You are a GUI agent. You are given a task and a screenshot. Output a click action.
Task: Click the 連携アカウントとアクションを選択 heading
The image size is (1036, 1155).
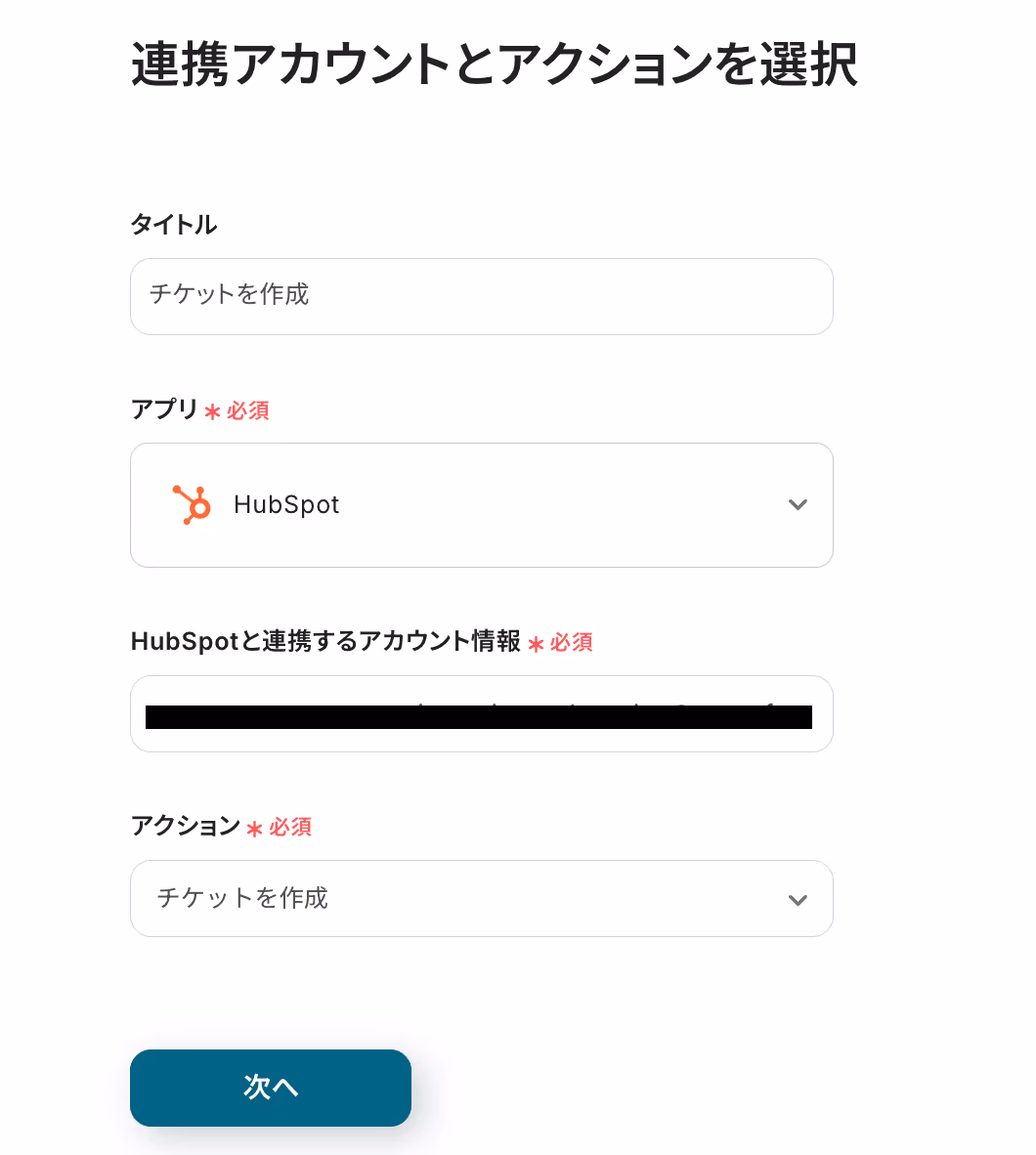495,64
